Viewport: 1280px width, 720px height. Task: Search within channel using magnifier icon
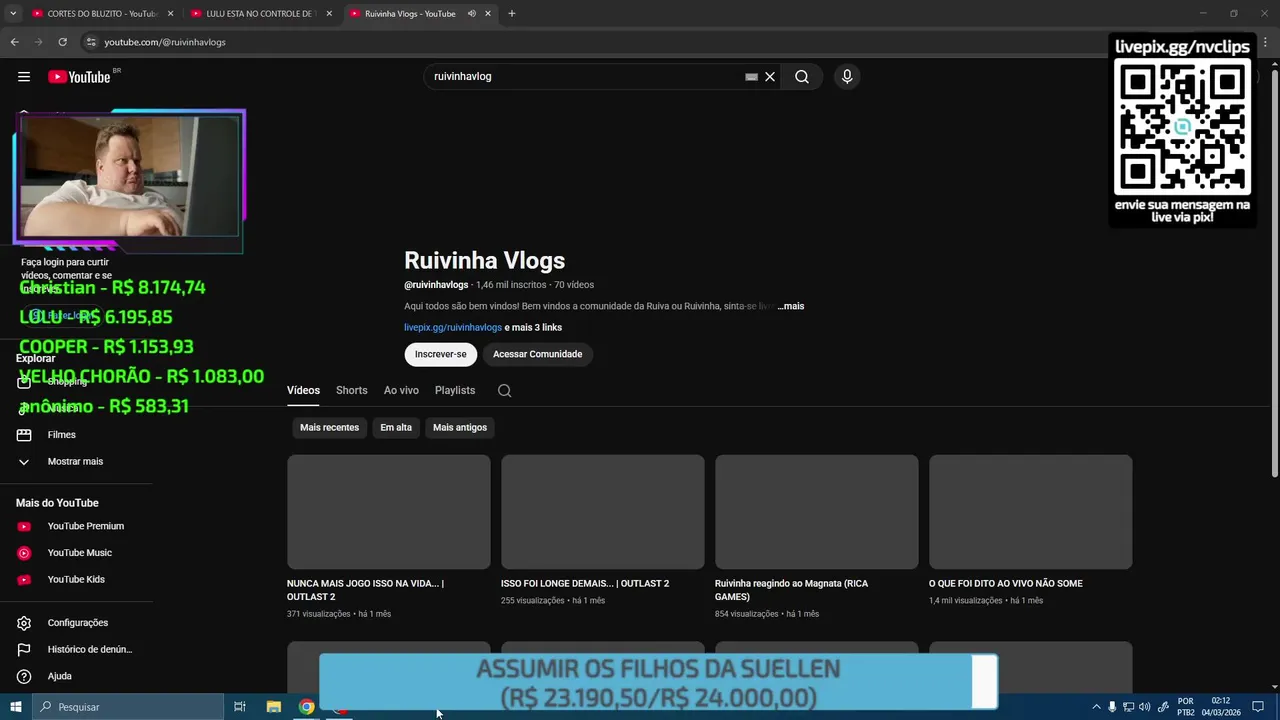click(504, 391)
